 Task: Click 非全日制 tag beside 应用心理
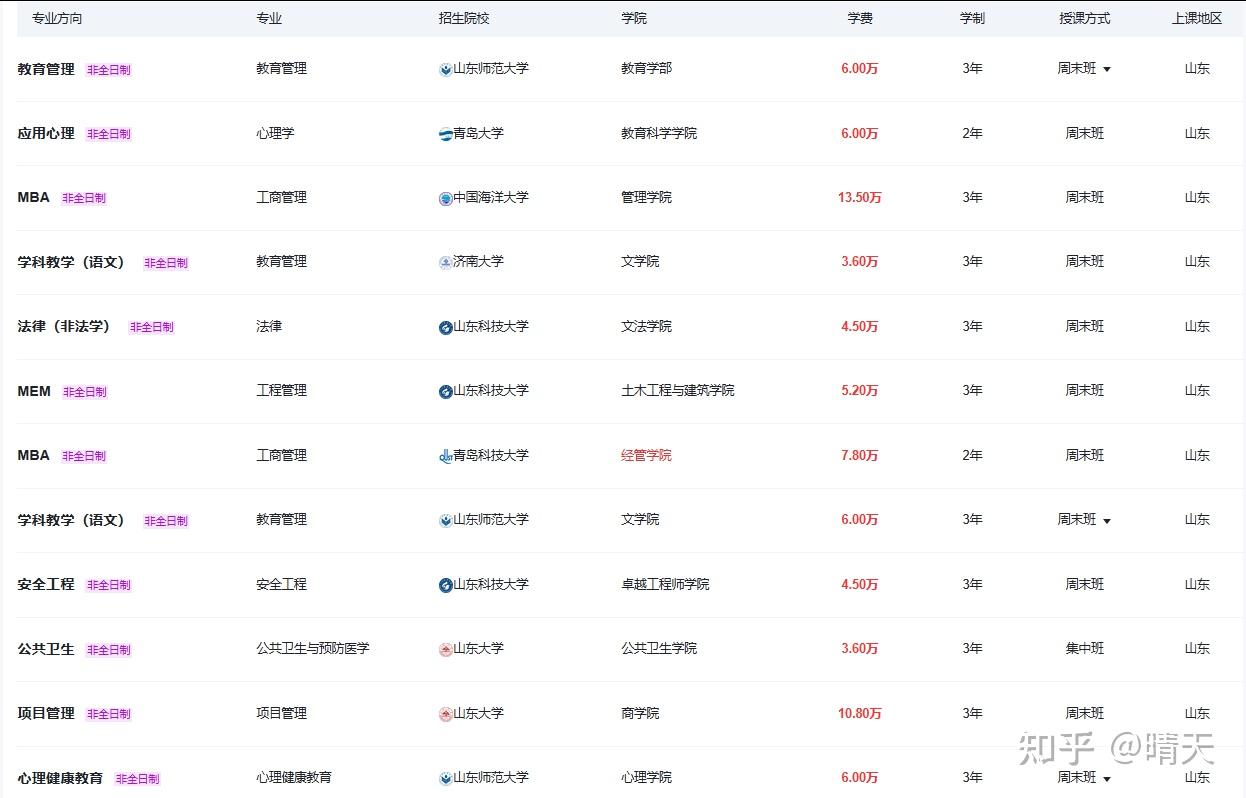tap(109, 134)
